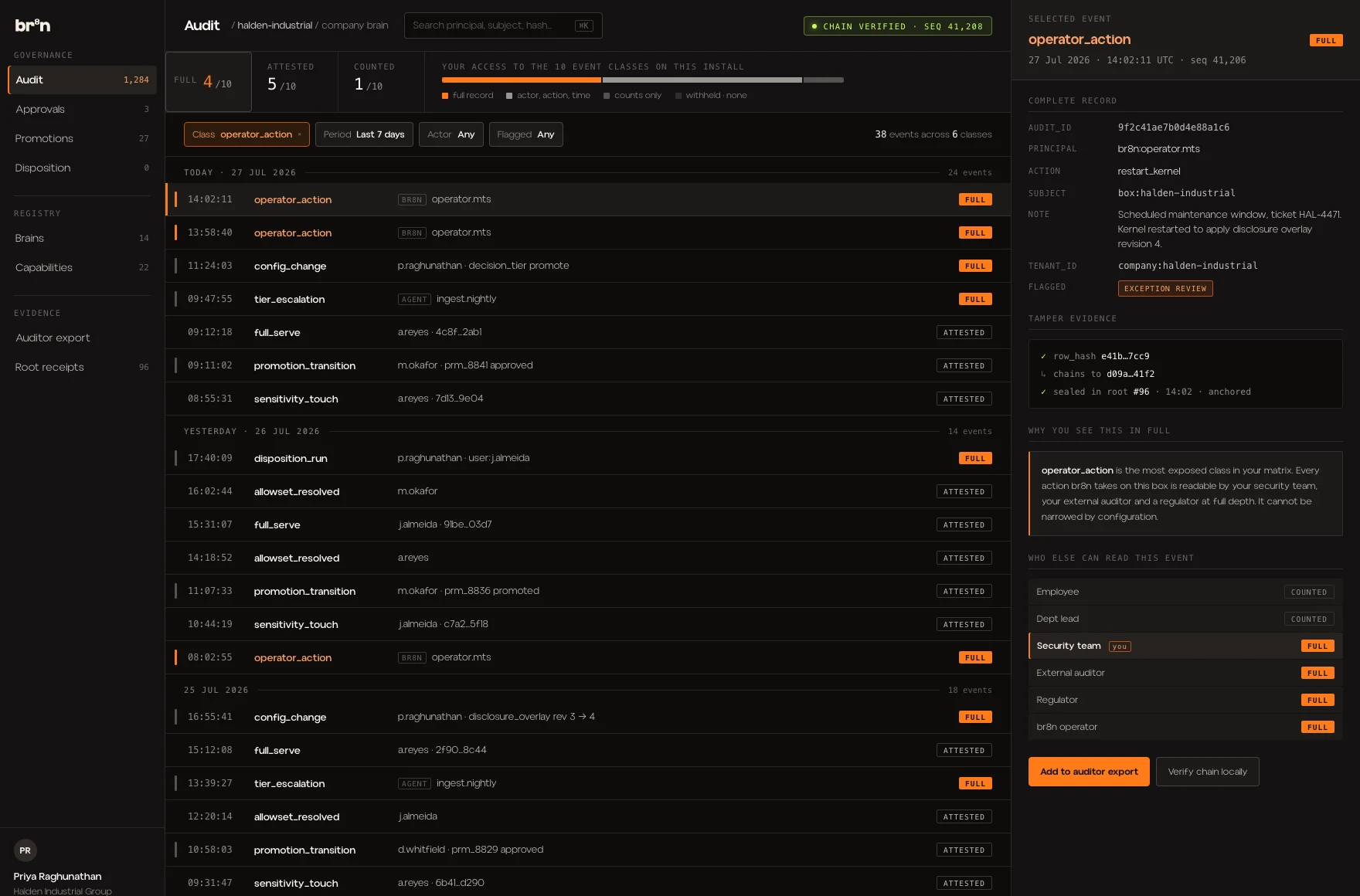Click the ATTESTED badge on the 10:44:19 row

tap(964, 624)
